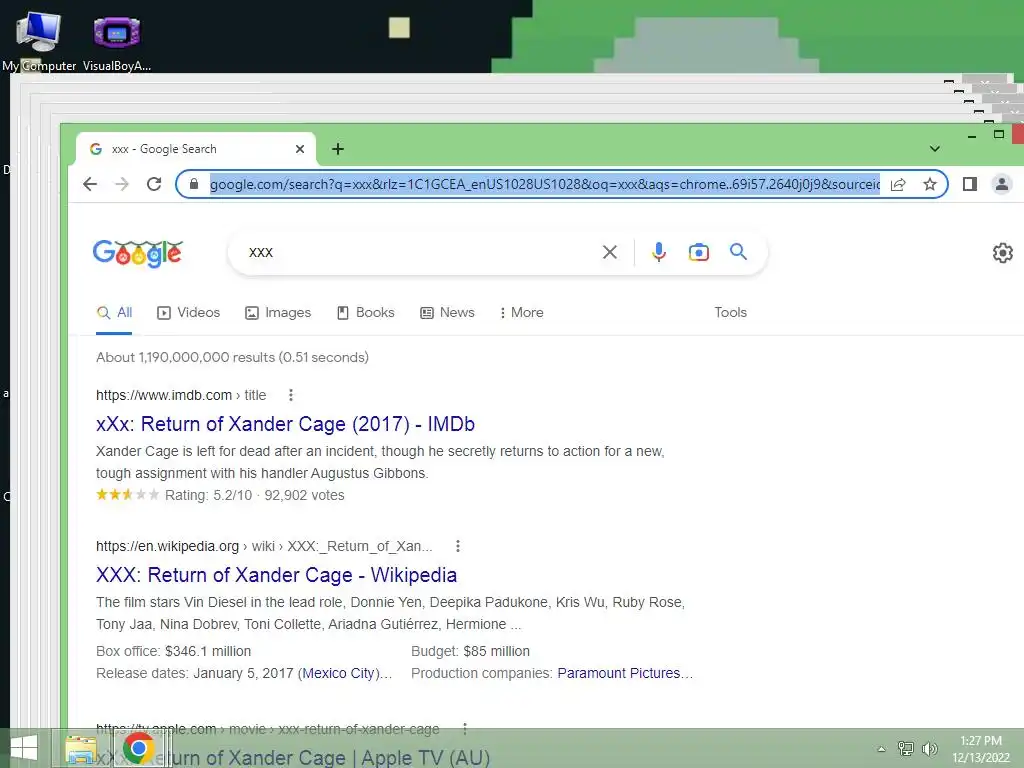
Task: Click the address bar URL
Action: [545, 184]
